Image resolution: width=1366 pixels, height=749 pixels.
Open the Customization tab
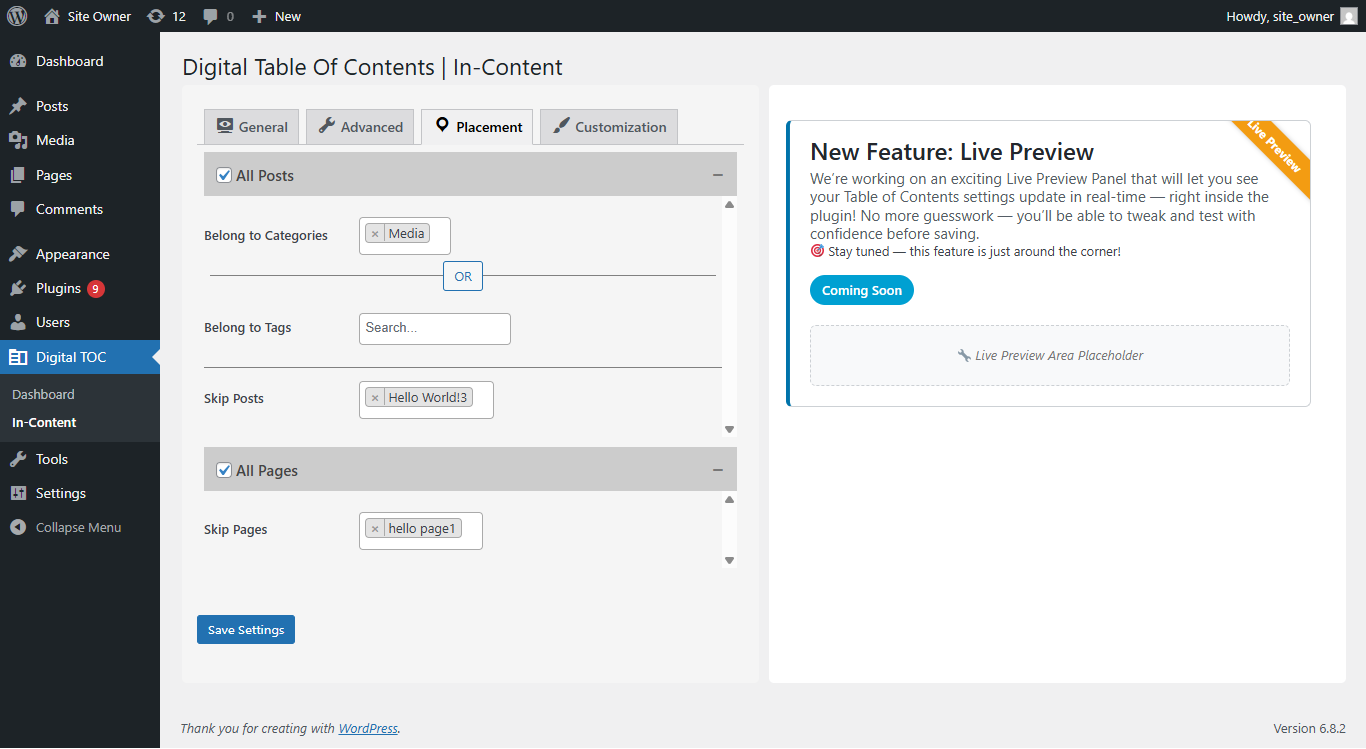pos(609,127)
